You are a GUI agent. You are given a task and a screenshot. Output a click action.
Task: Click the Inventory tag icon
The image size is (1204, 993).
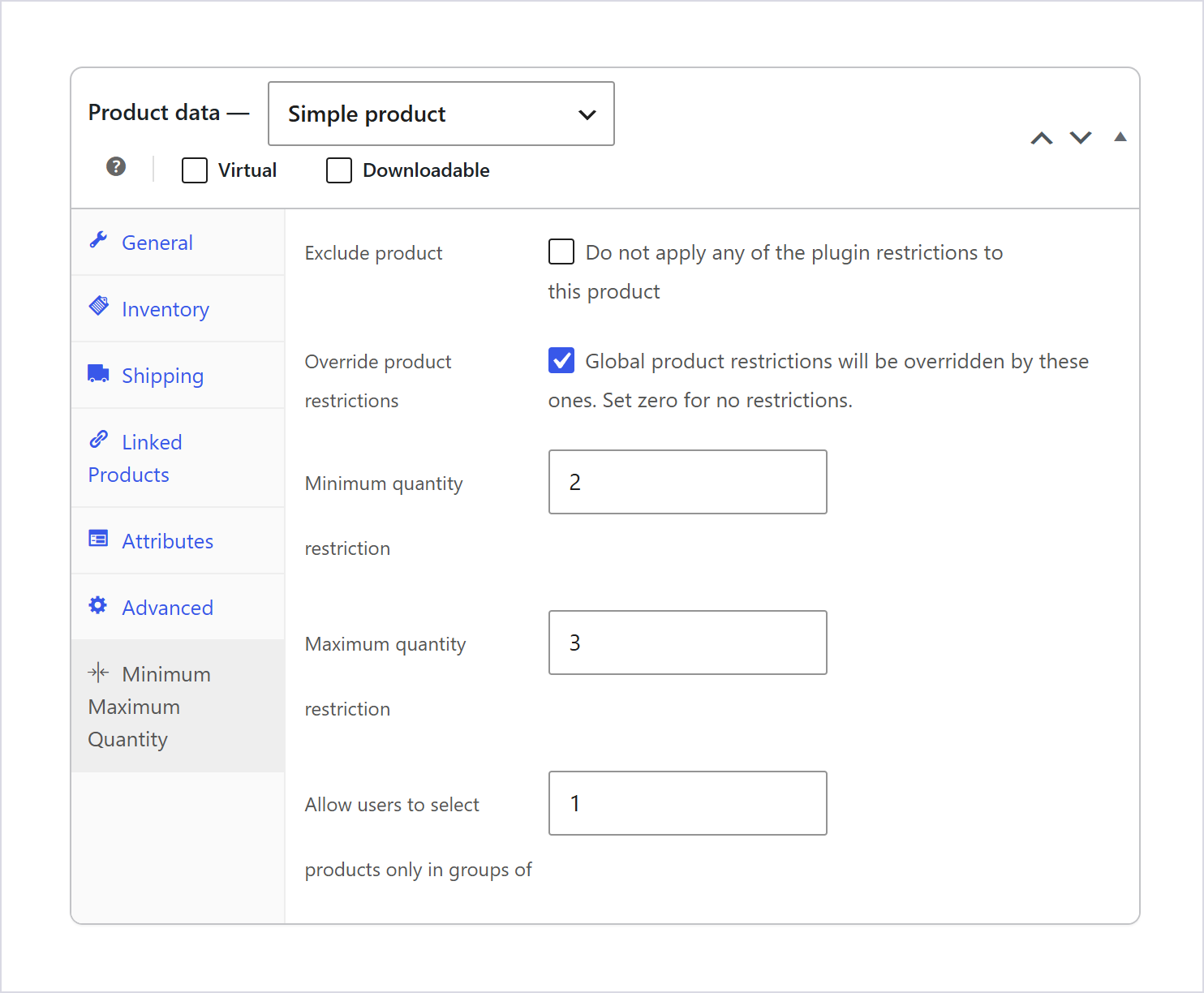tap(98, 306)
